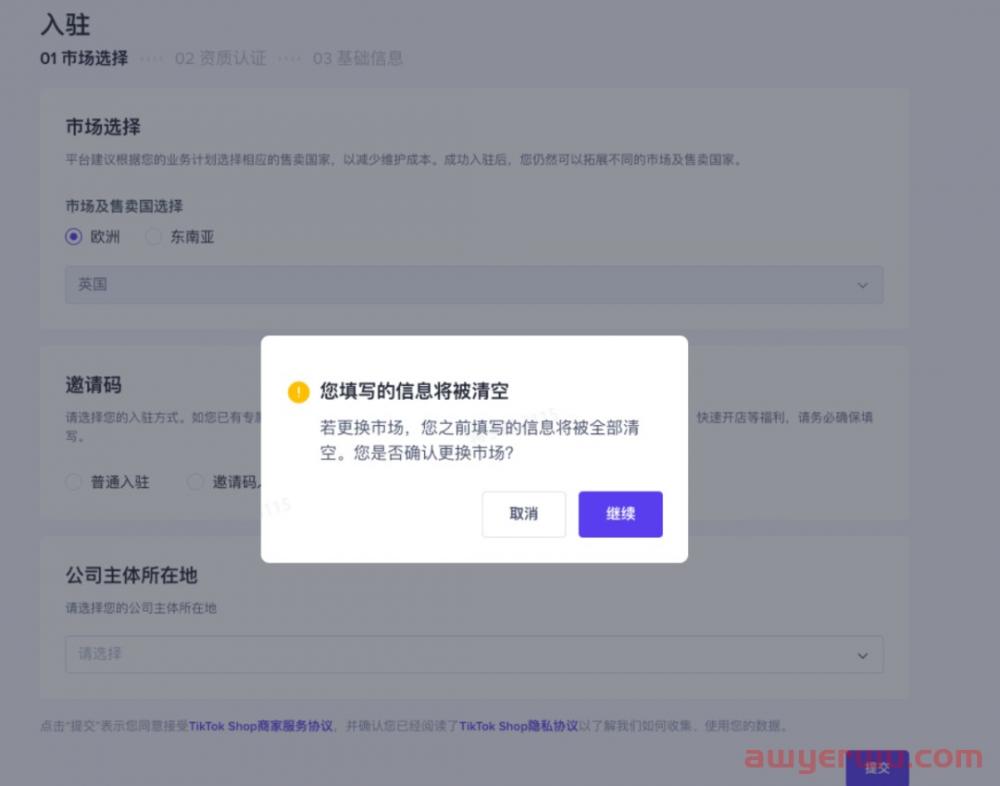Screen dimensions: 1000x786
Task: Click the yellow warning icon in the dialog
Action: [x=298, y=392]
